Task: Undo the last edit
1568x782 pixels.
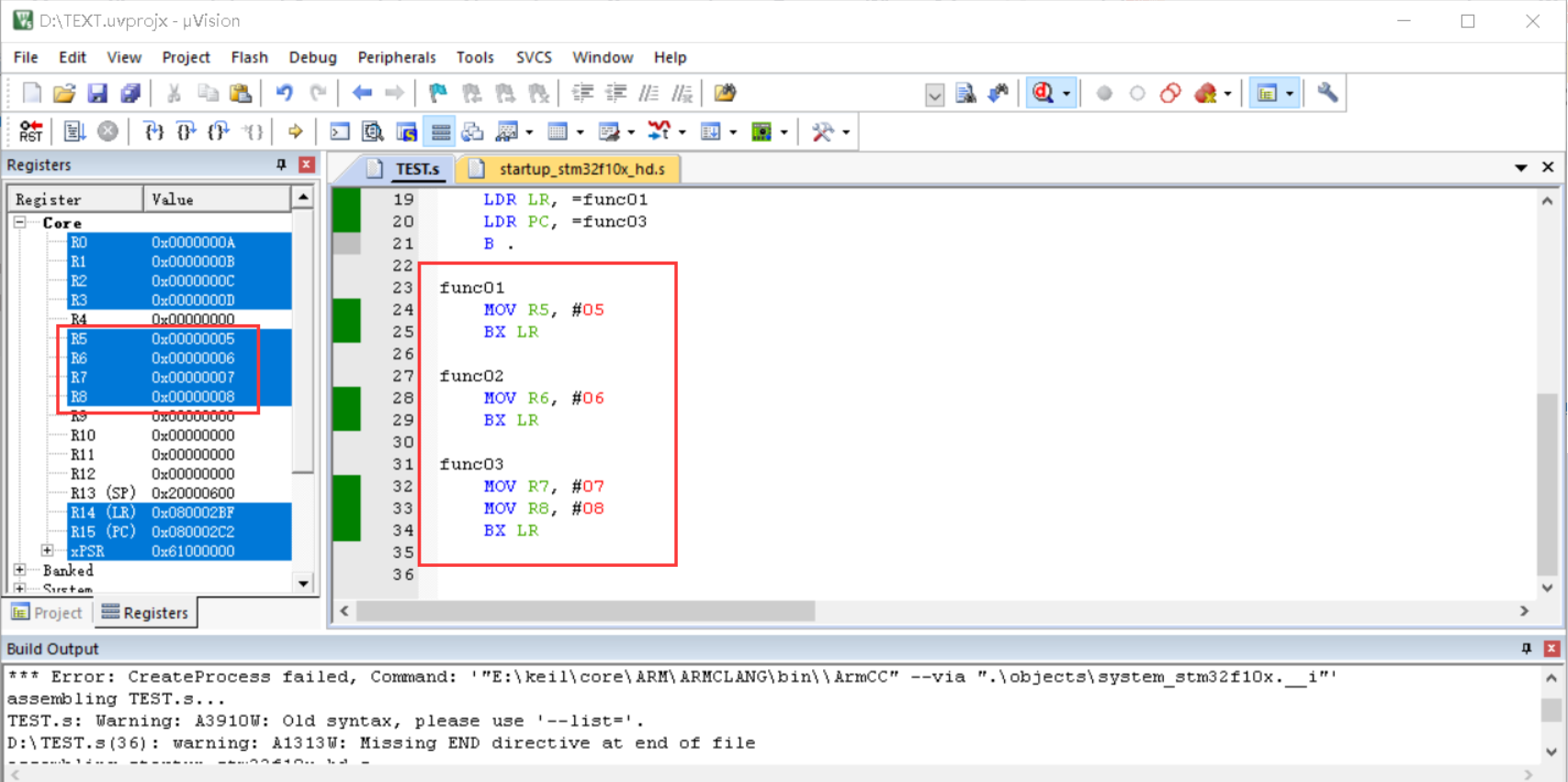Action: (285, 93)
